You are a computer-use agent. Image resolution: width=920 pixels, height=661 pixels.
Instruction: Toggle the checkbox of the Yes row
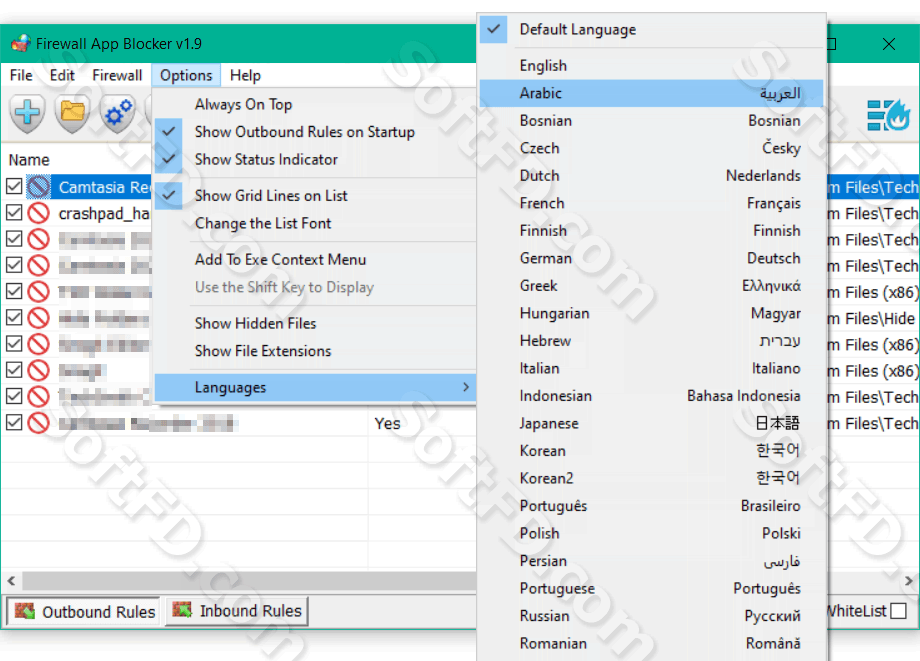click(x=14, y=422)
